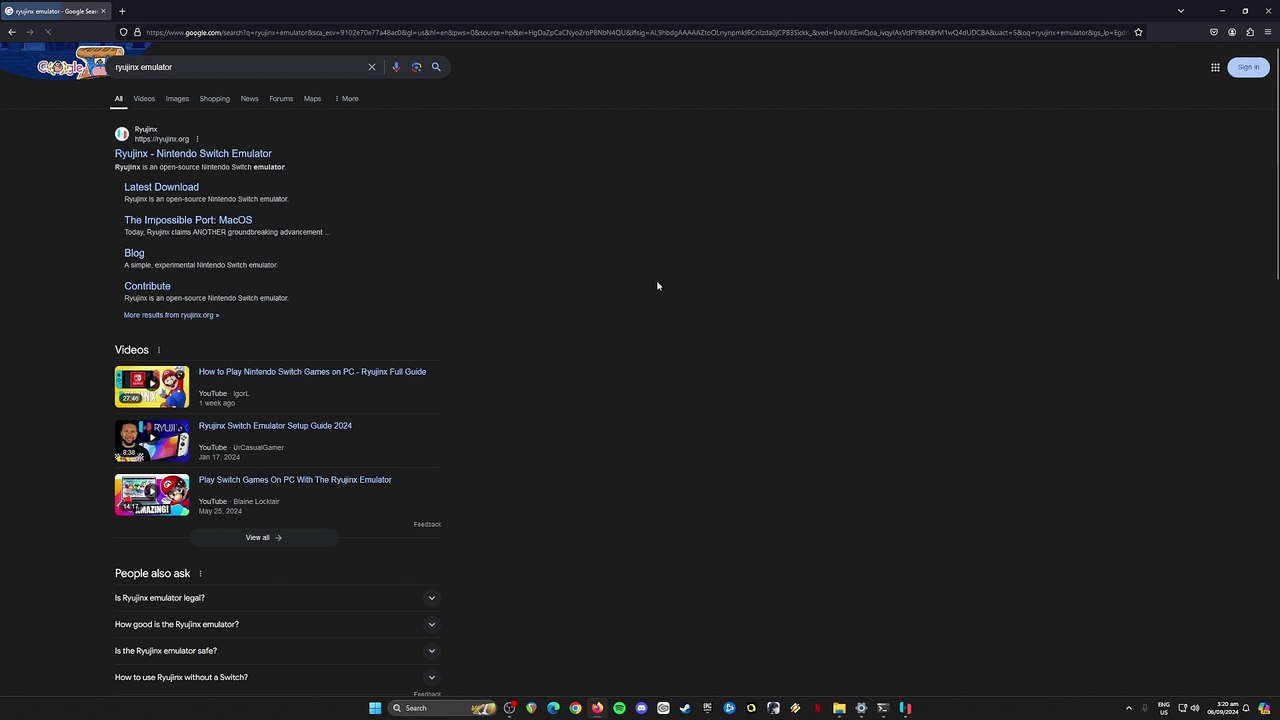Open Videos section options menu
1280x720 pixels.
(x=158, y=350)
